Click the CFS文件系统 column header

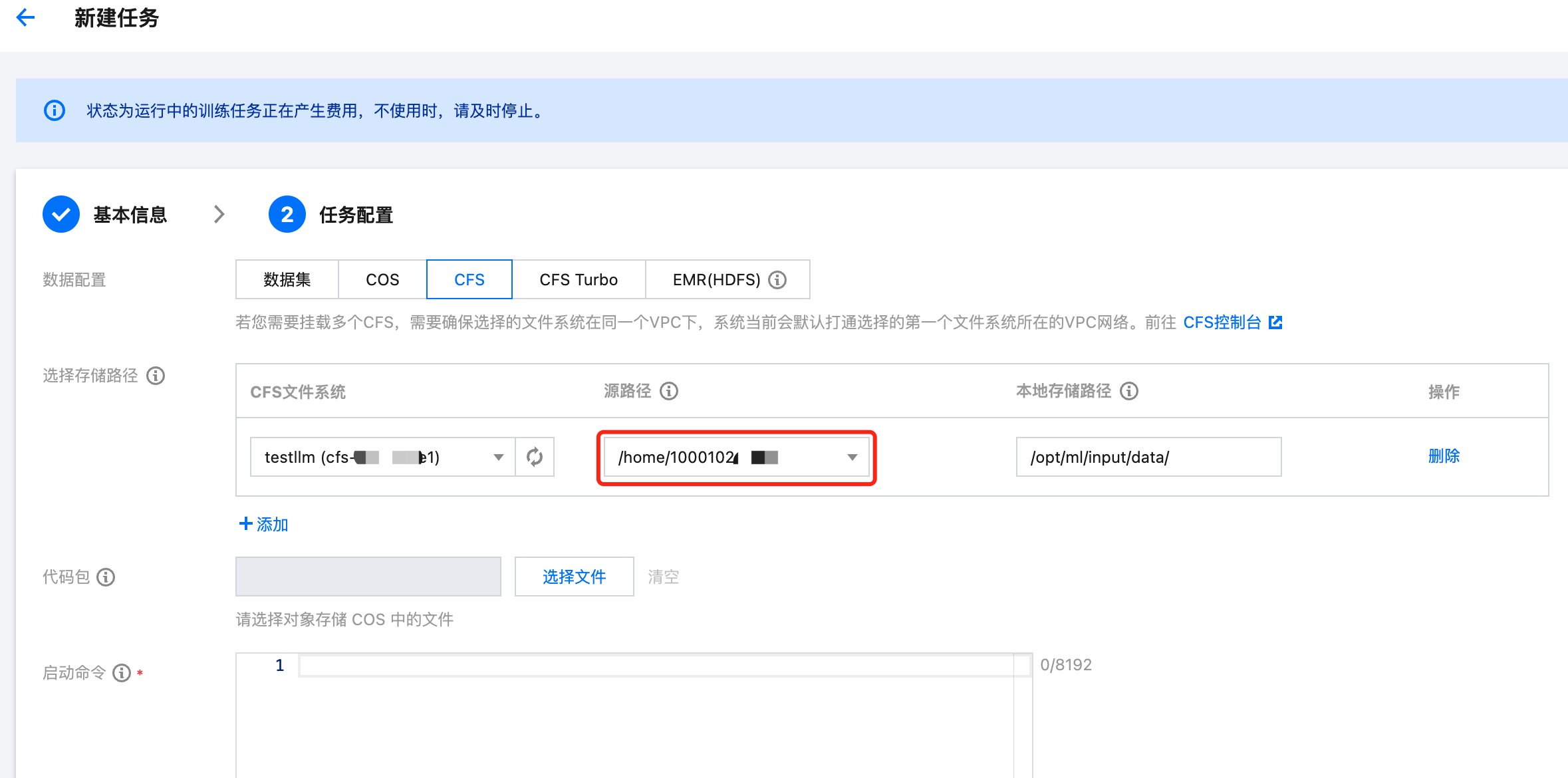pyautogui.click(x=298, y=392)
